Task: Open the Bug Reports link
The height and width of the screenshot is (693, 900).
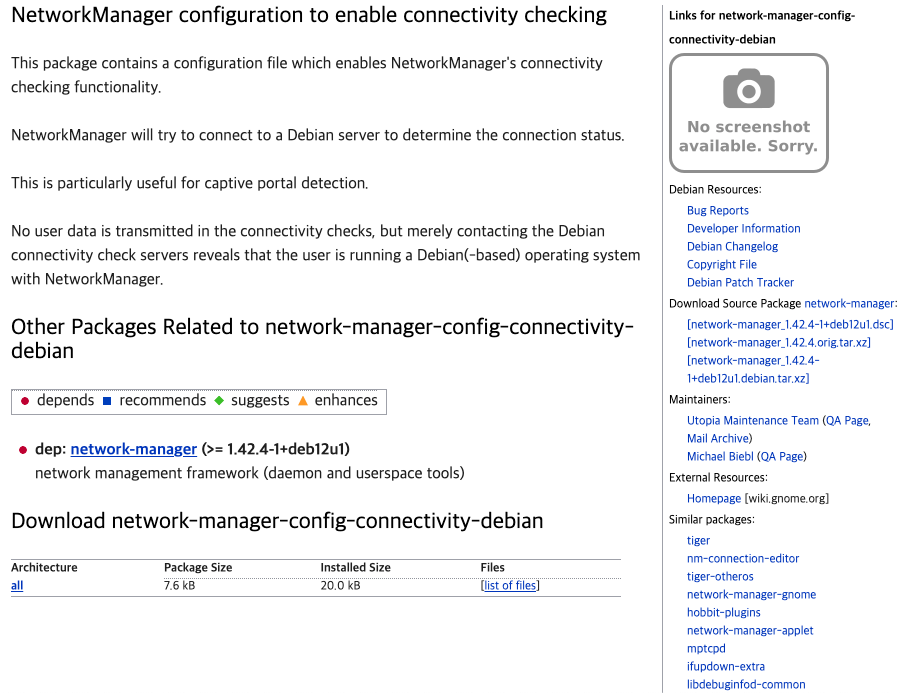Action: coord(717,211)
